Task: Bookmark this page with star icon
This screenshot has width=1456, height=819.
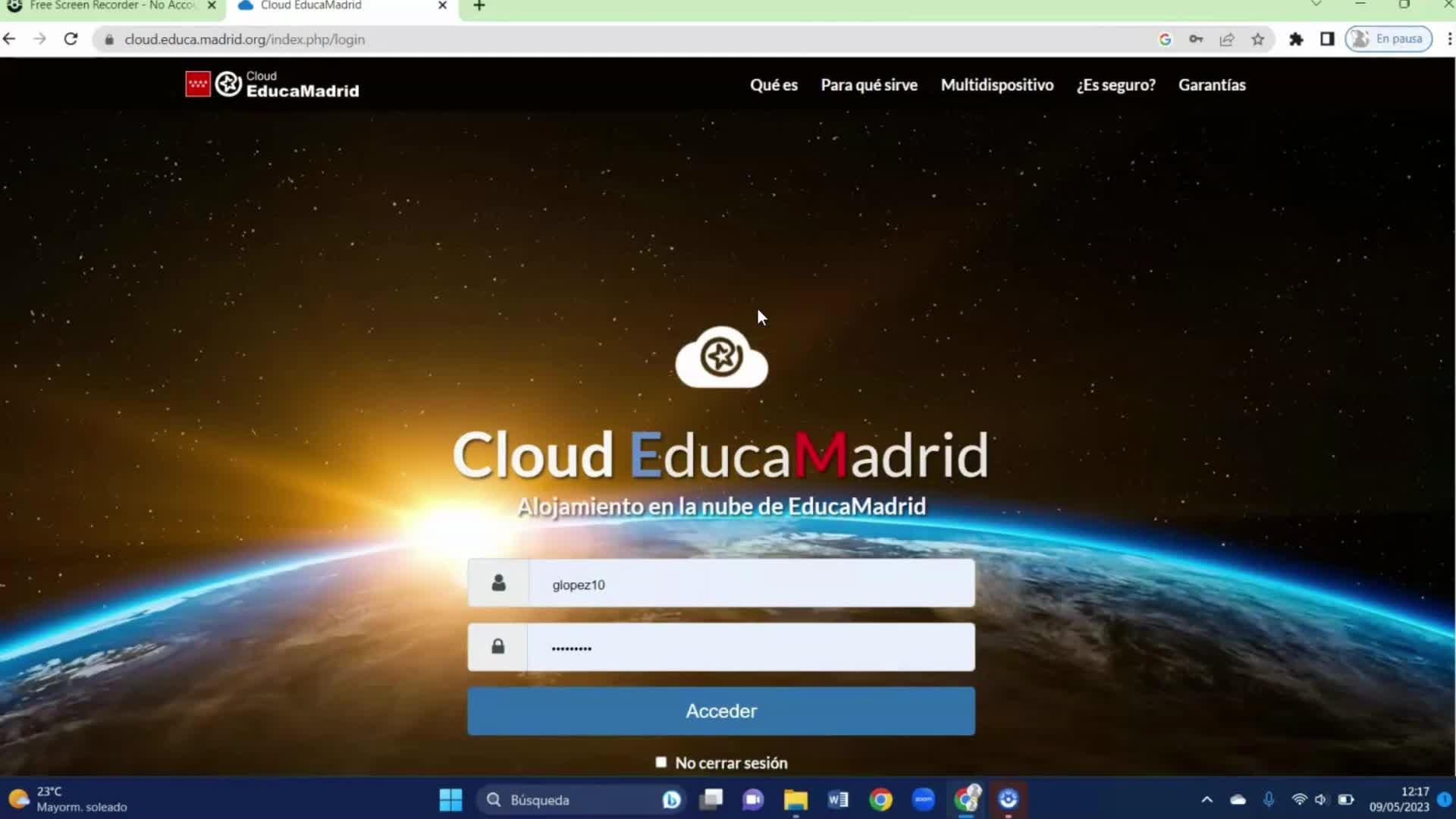Action: pos(1258,39)
